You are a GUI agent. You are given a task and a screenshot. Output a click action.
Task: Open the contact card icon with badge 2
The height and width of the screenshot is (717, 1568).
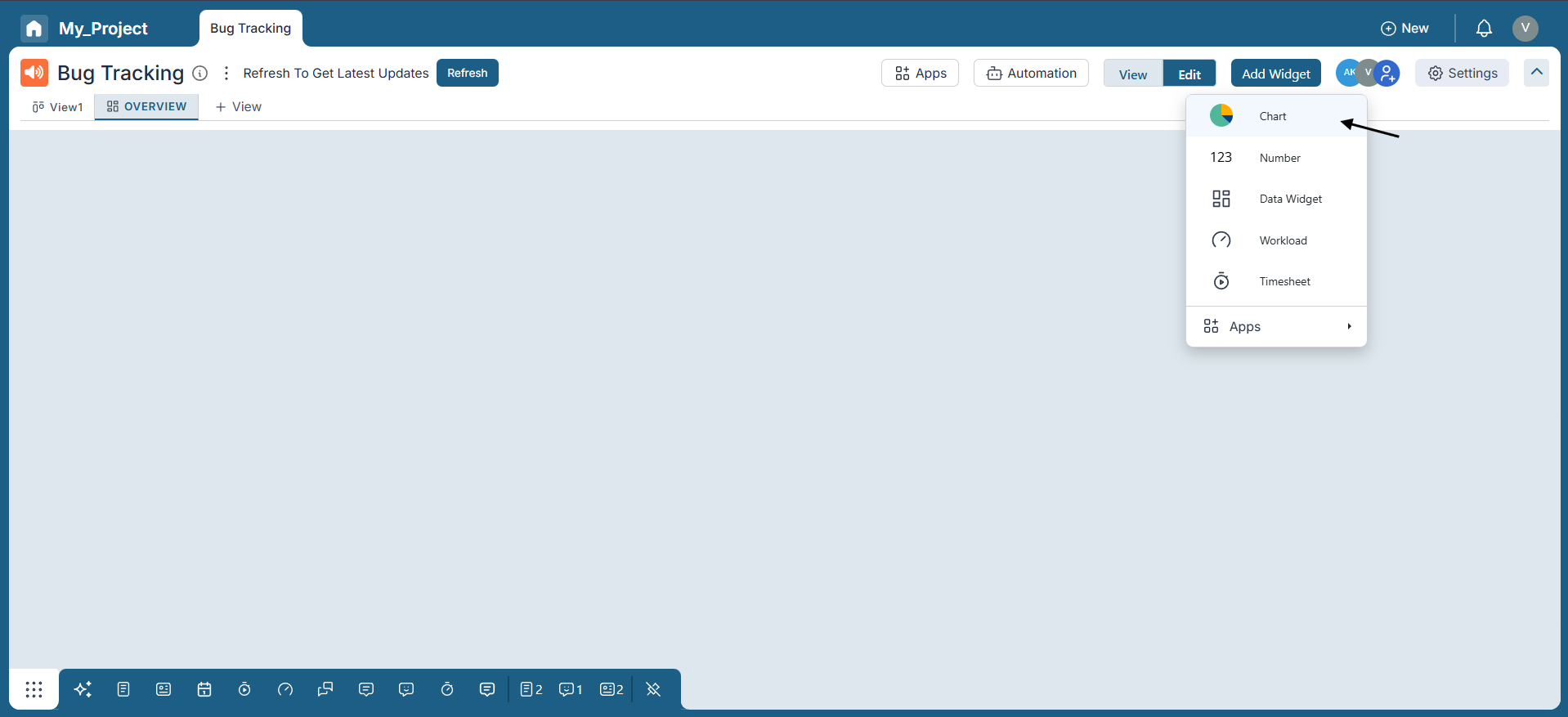click(612, 689)
